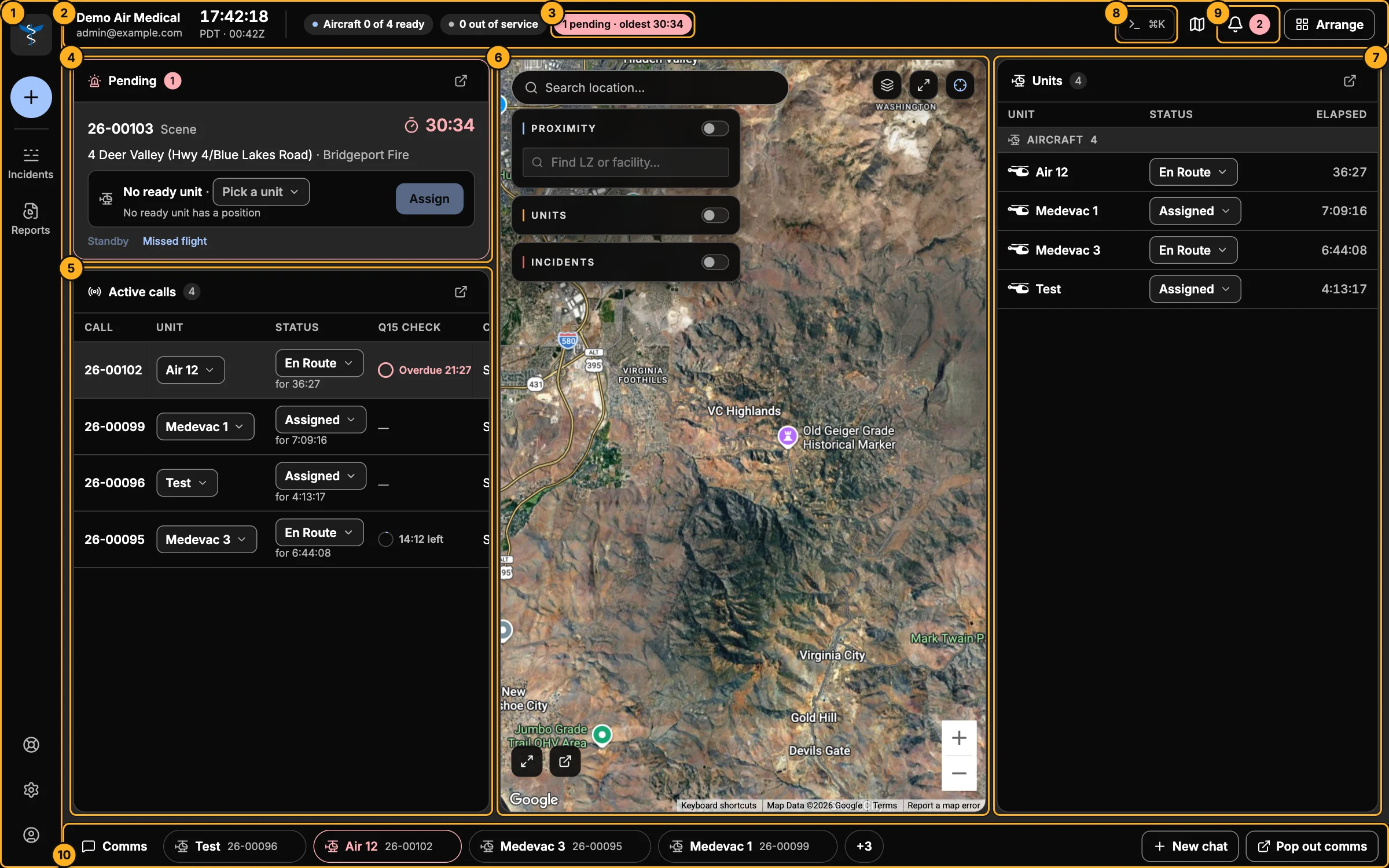Image resolution: width=1389 pixels, height=868 pixels.
Task: Click the Search location field
Action: click(649, 88)
